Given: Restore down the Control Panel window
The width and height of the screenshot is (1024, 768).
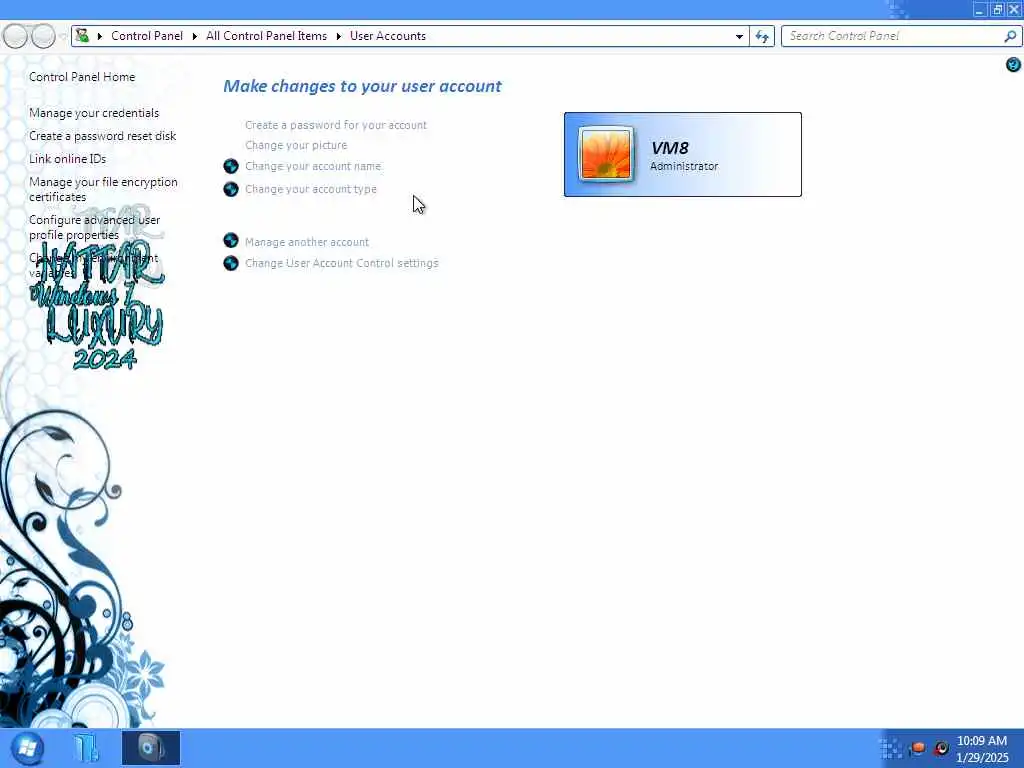Looking at the screenshot, I should click(x=997, y=10).
